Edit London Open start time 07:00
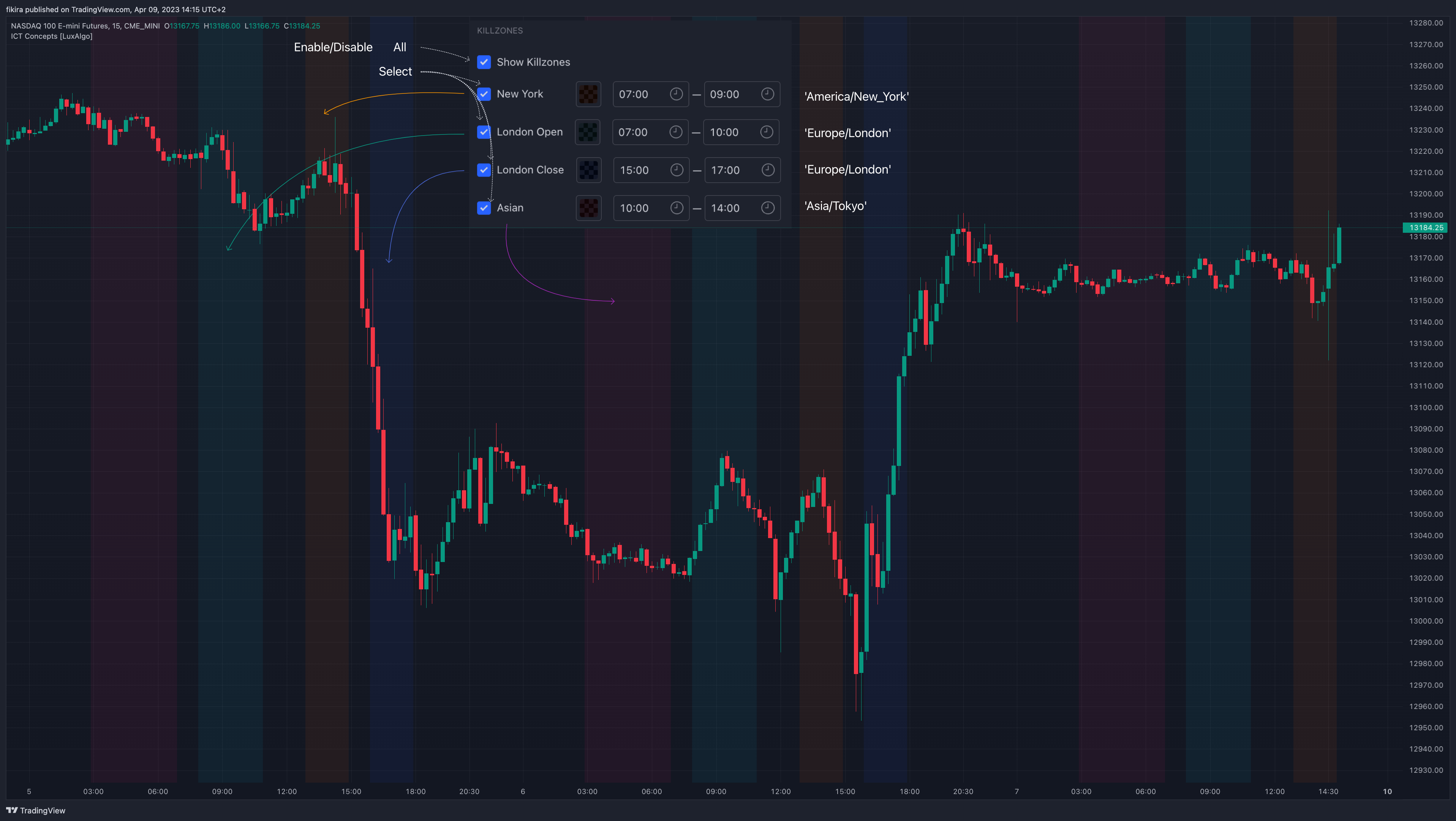 click(x=651, y=132)
